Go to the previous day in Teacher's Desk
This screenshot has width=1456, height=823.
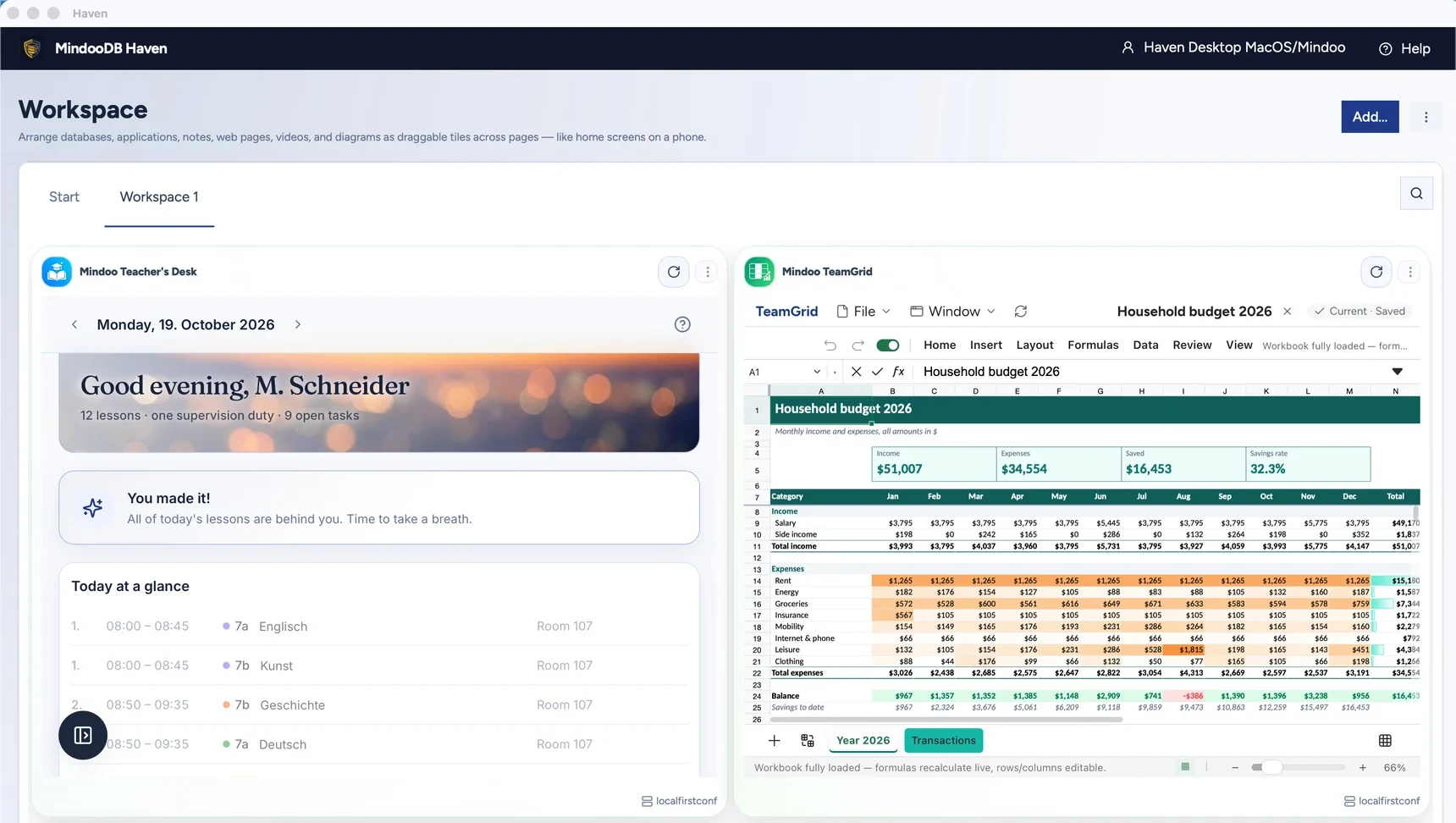tap(74, 324)
